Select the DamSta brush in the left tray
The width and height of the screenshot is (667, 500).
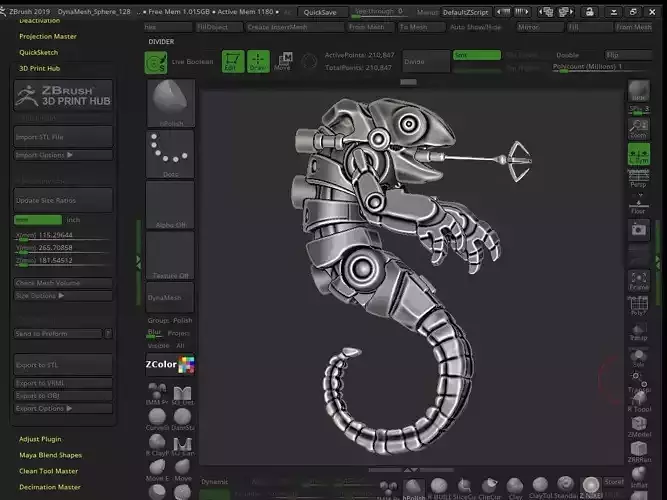[182, 419]
